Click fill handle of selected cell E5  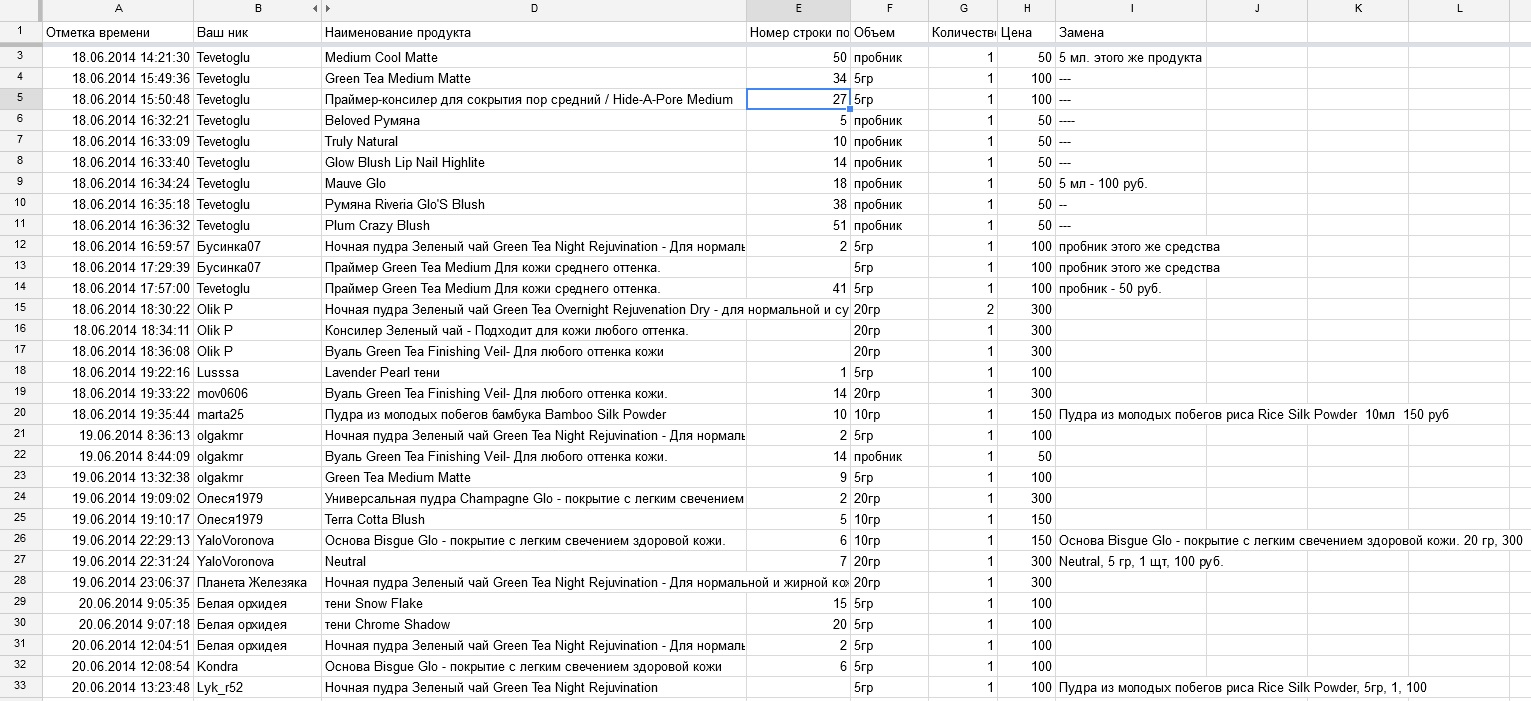(849, 108)
